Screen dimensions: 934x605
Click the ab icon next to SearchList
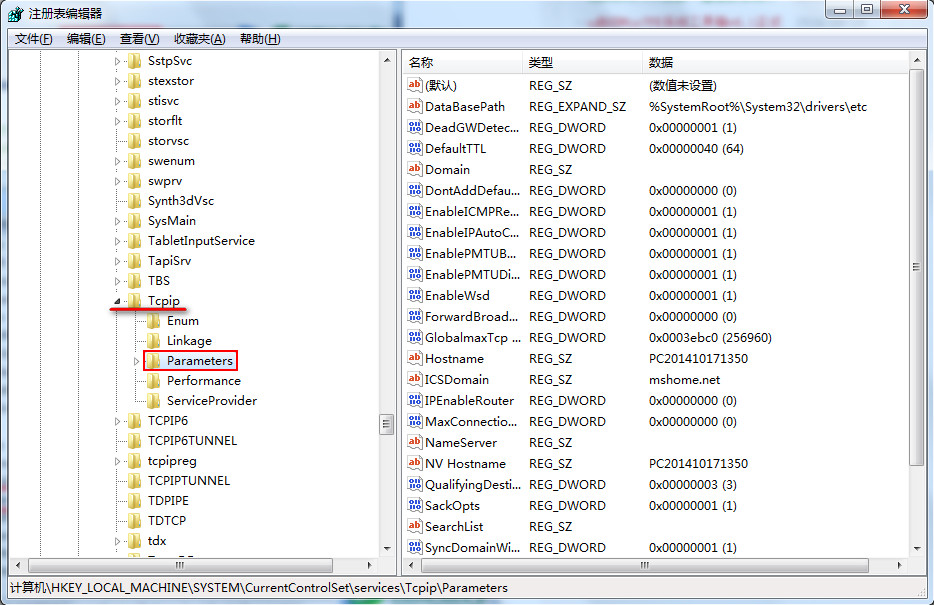[x=414, y=526]
